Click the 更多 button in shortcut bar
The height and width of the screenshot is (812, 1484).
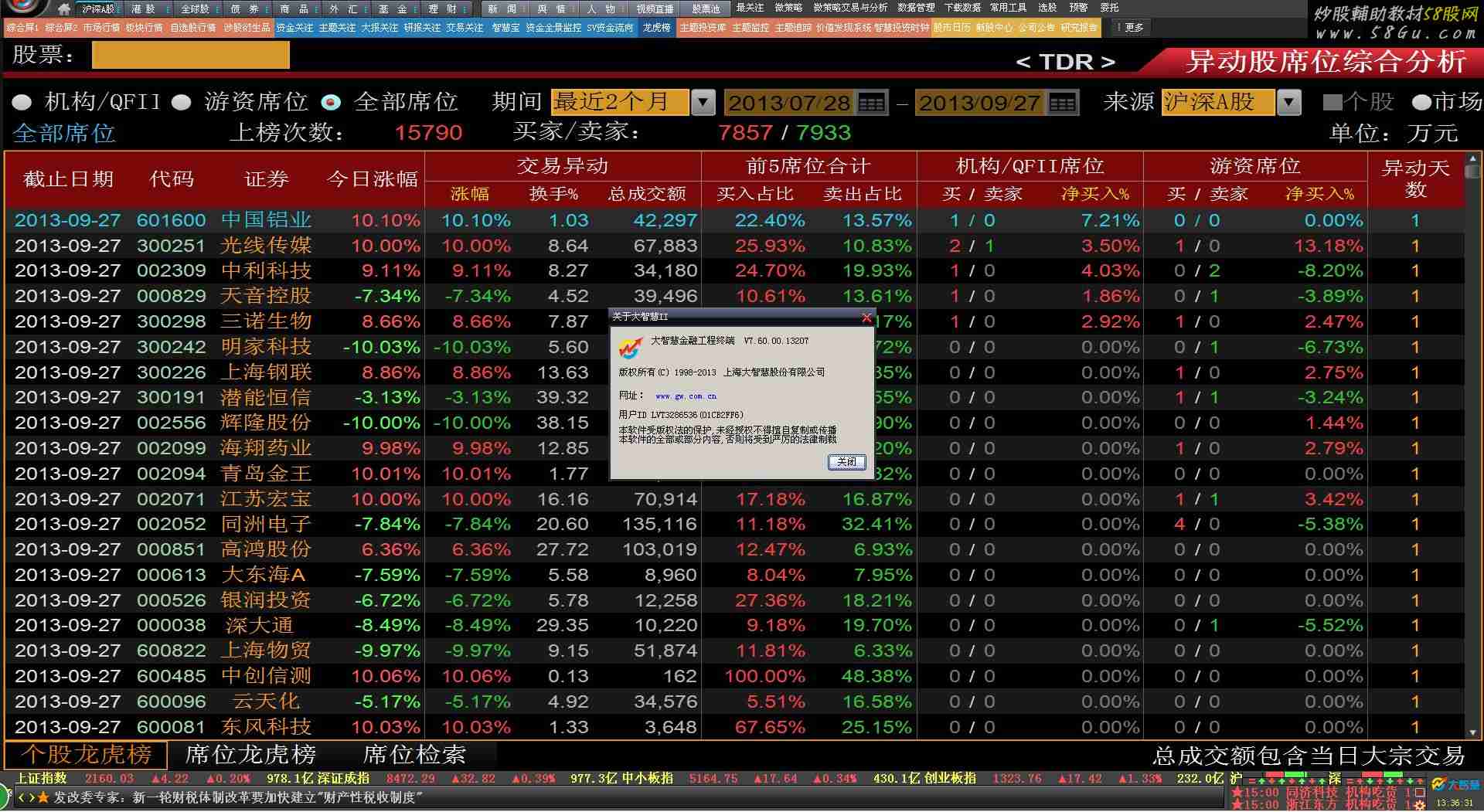(1129, 28)
